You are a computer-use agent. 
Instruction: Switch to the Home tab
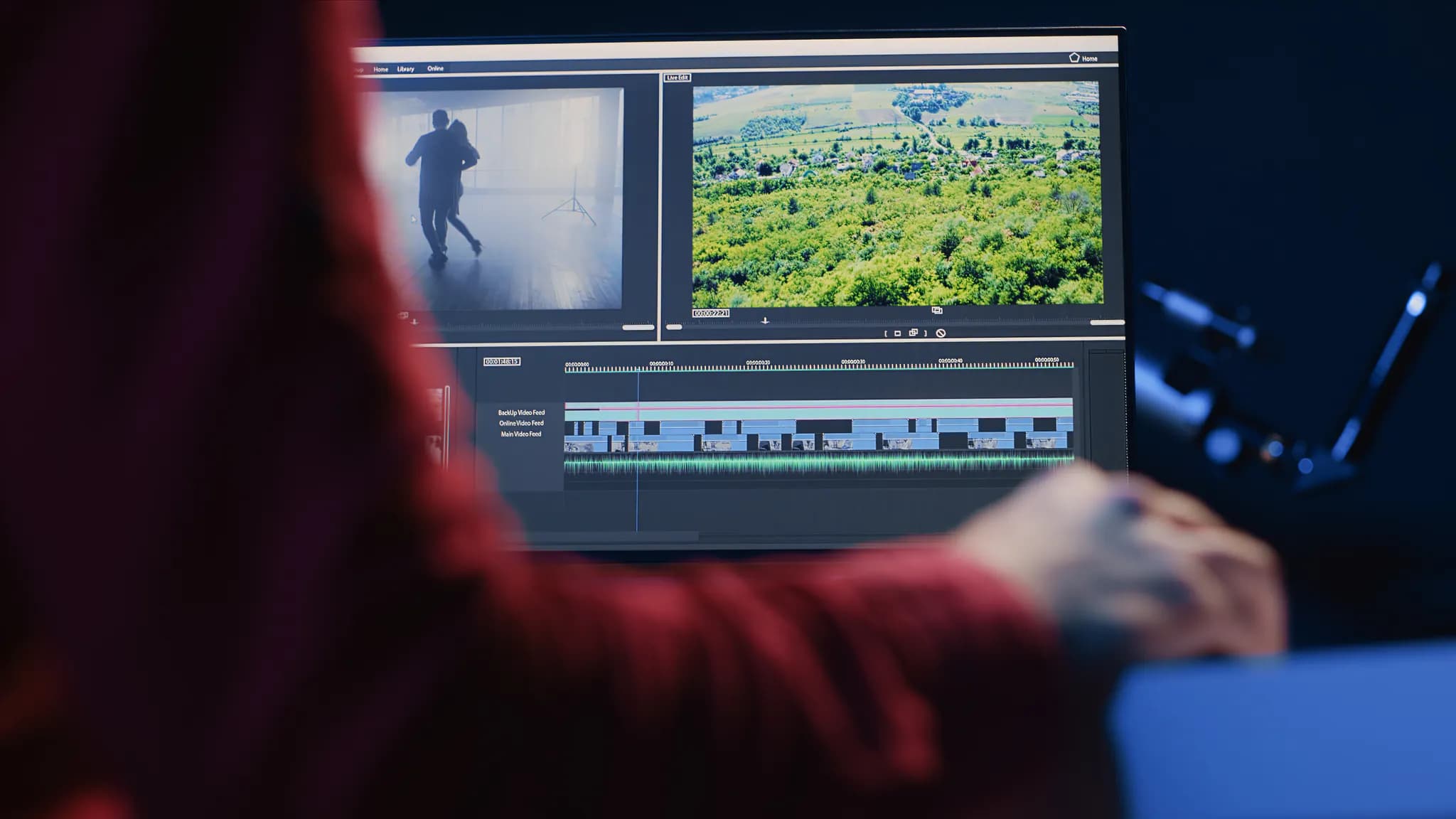[x=380, y=69]
